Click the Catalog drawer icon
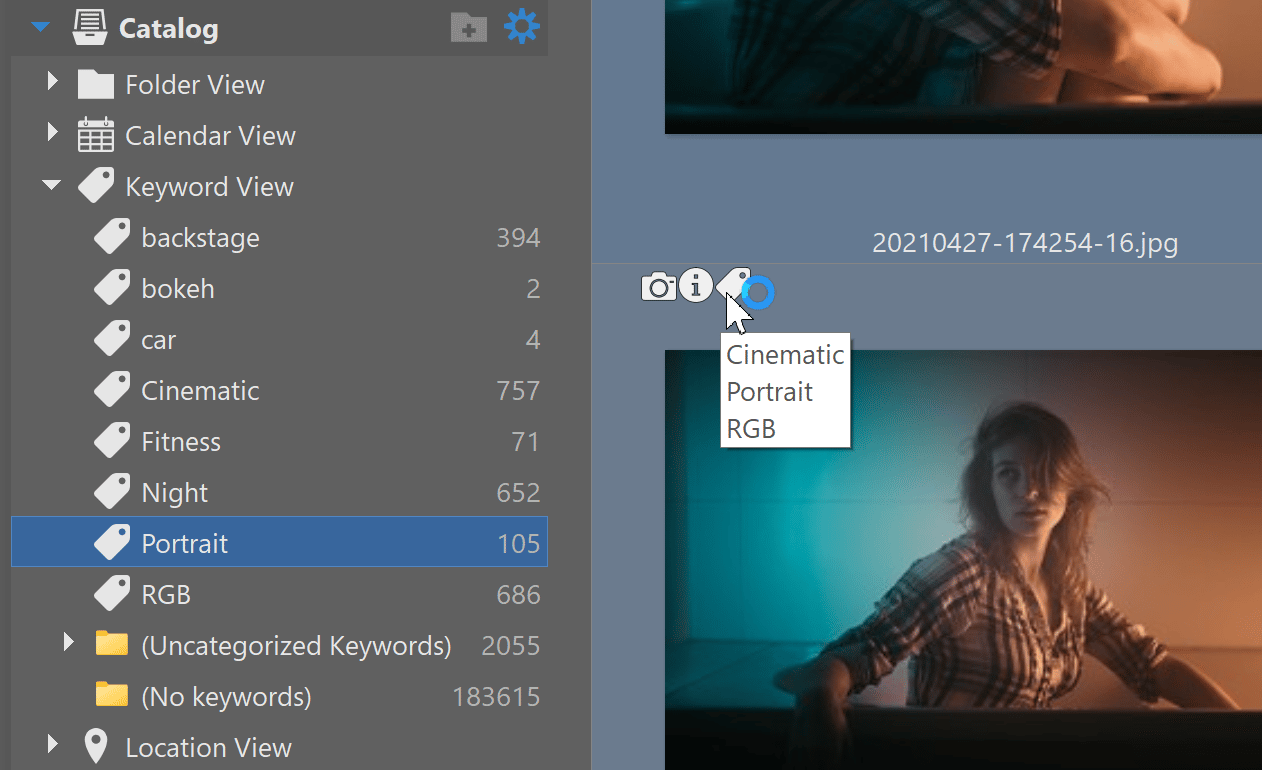1262x770 pixels. [x=90, y=28]
